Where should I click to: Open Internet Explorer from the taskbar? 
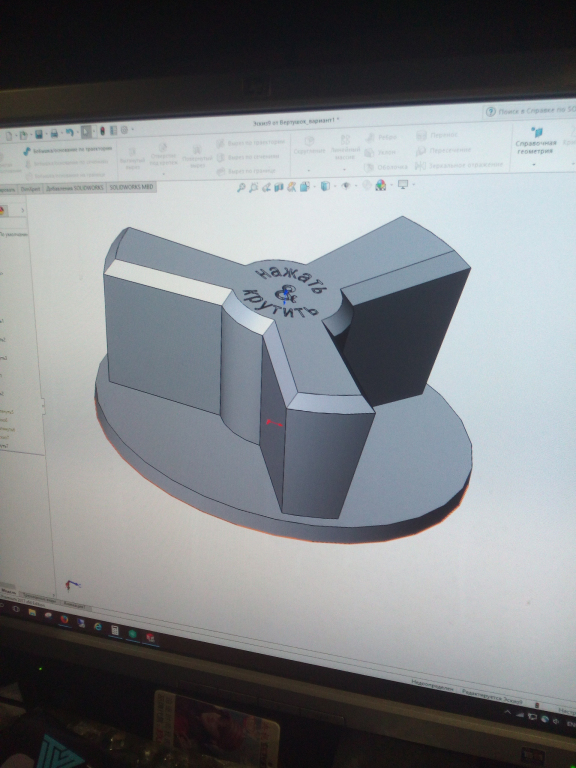click(97, 626)
